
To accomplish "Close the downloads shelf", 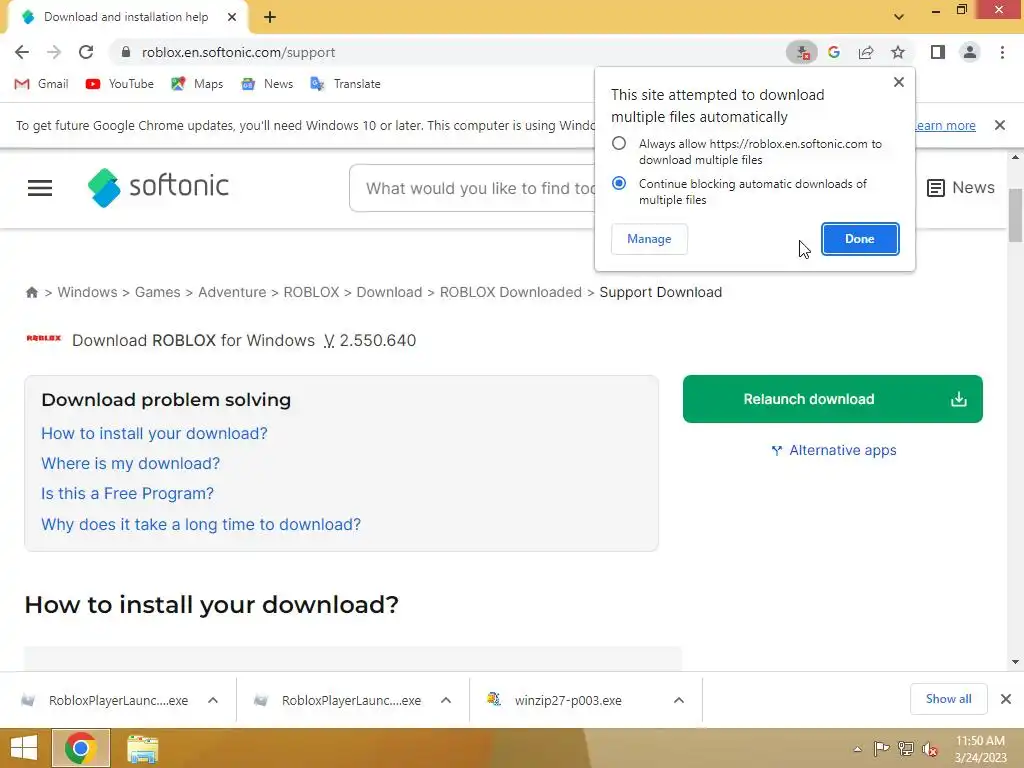I will [x=1006, y=699].
